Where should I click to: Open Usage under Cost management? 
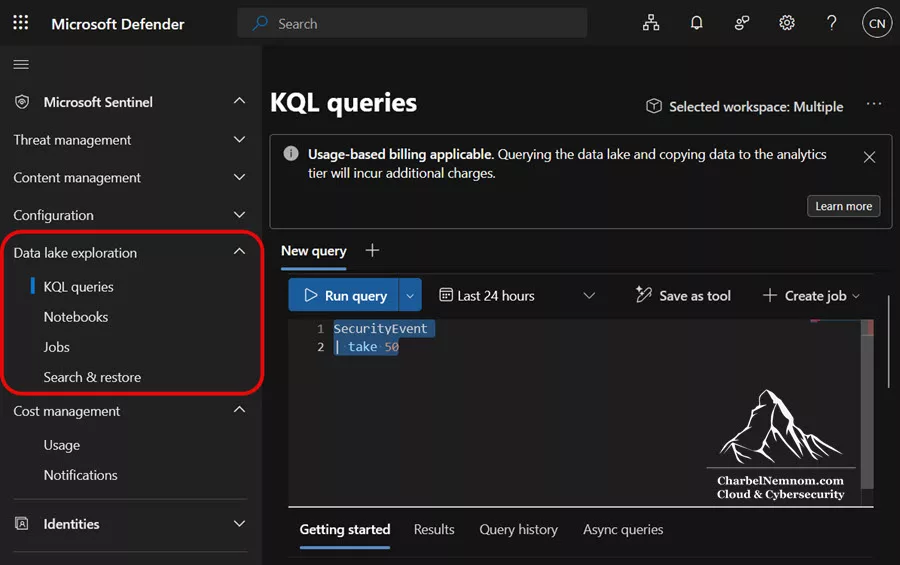coord(61,445)
